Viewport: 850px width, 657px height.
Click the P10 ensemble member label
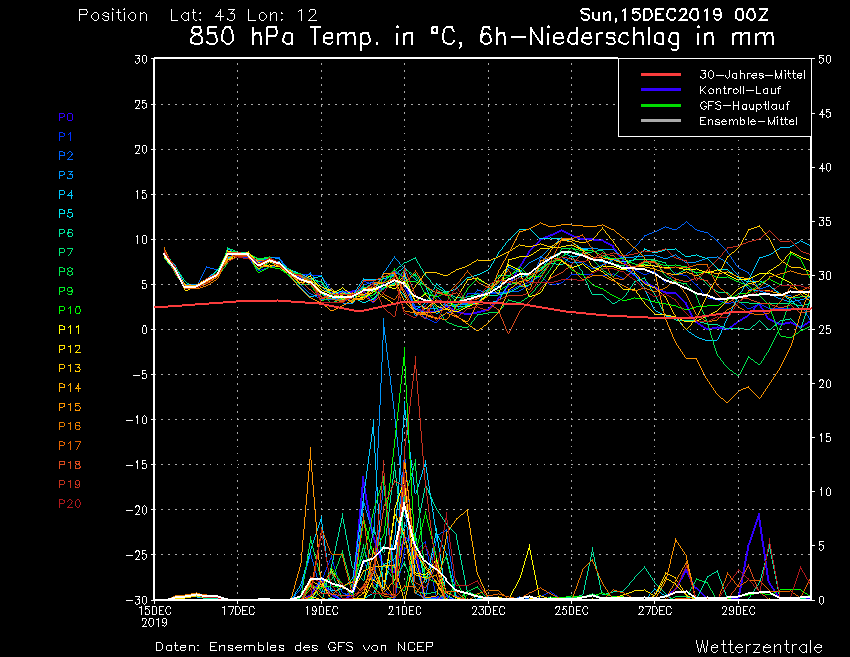[69, 310]
